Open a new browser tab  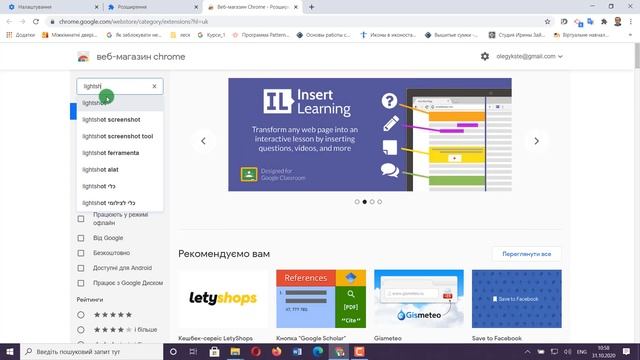pos(311,7)
